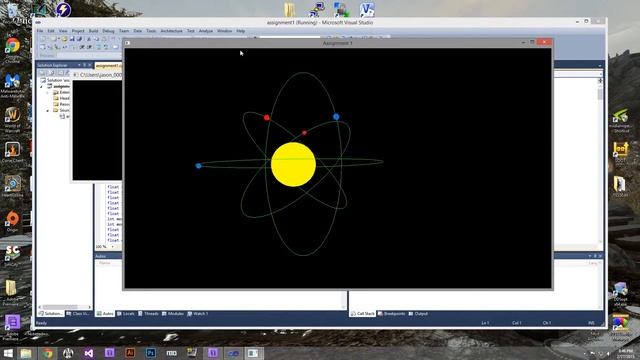Viewport: 640px width, 360px height.
Task: Open the Team menu
Action: click(124, 31)
